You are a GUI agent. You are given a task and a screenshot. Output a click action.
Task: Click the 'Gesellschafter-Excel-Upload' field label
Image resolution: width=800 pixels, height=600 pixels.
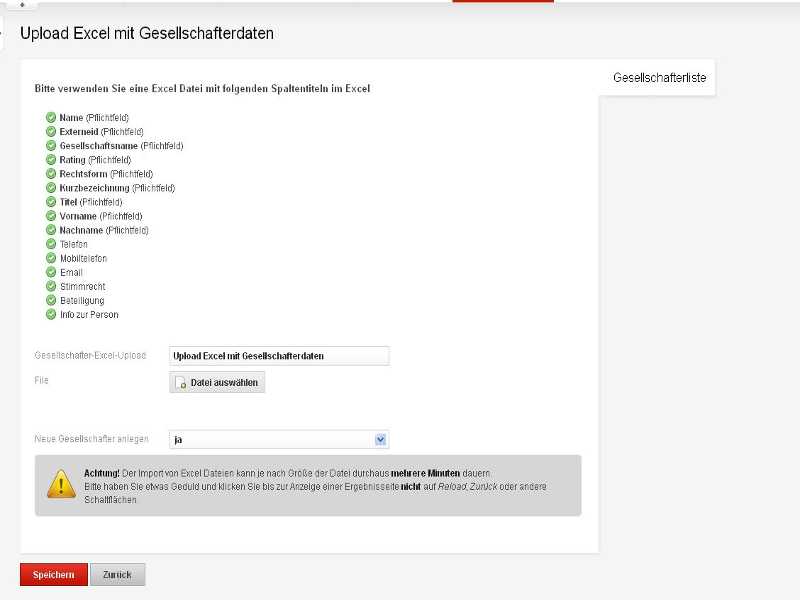tap(90, 355)
